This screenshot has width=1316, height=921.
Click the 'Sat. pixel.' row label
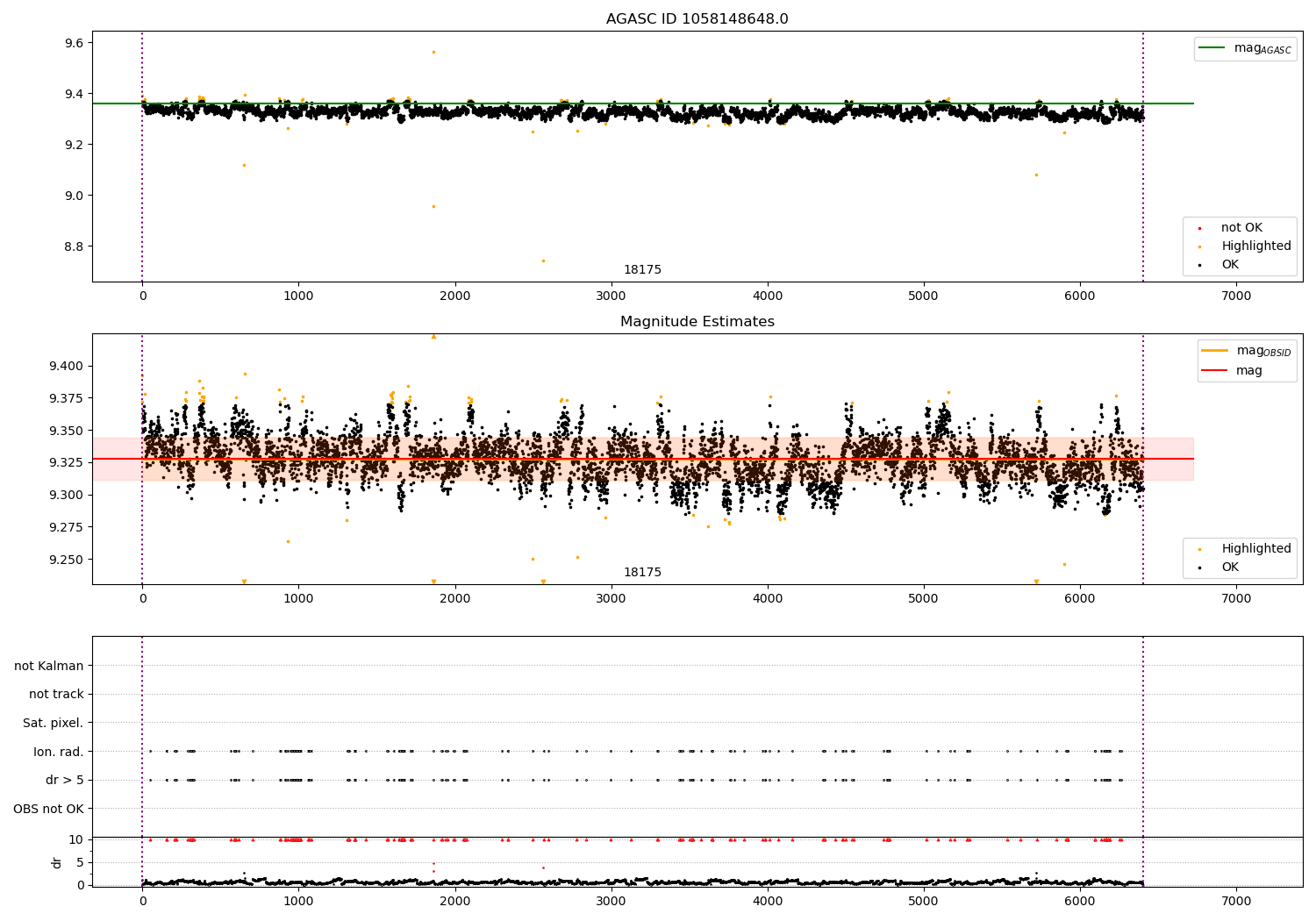(54, 724)
